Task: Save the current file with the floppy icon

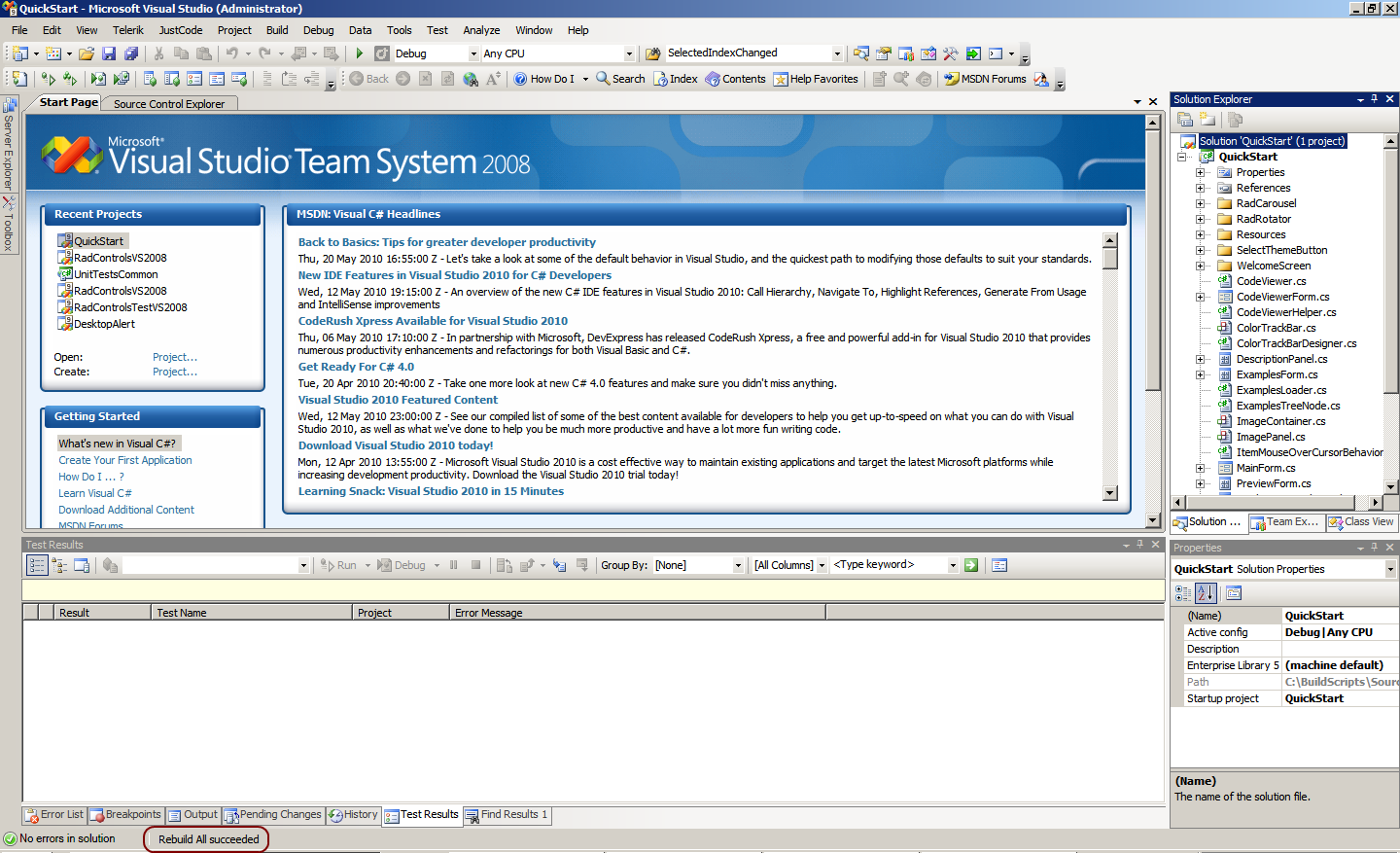Action: pos(109,53)
